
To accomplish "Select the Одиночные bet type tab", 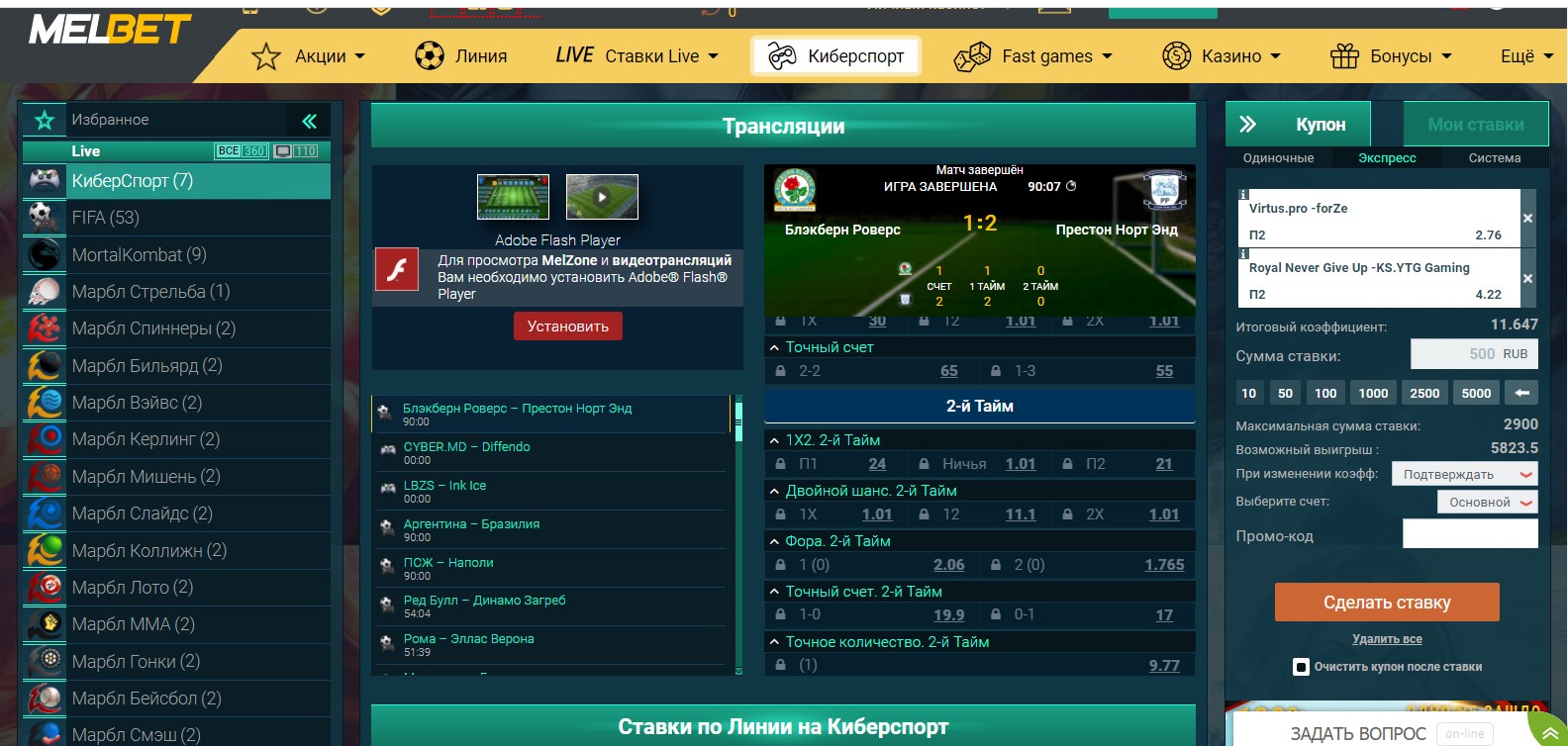I will [x=1278, y=158].
